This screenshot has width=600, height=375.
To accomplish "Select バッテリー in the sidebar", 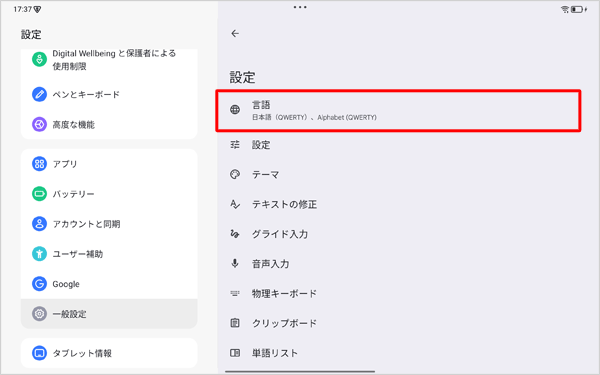I will click(109, 194).
